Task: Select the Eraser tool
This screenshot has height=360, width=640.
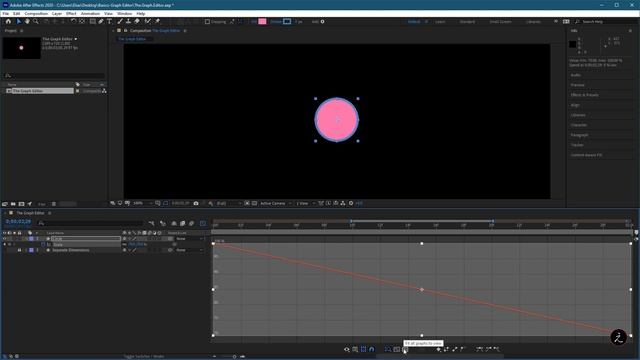Action: pos(137,21)
